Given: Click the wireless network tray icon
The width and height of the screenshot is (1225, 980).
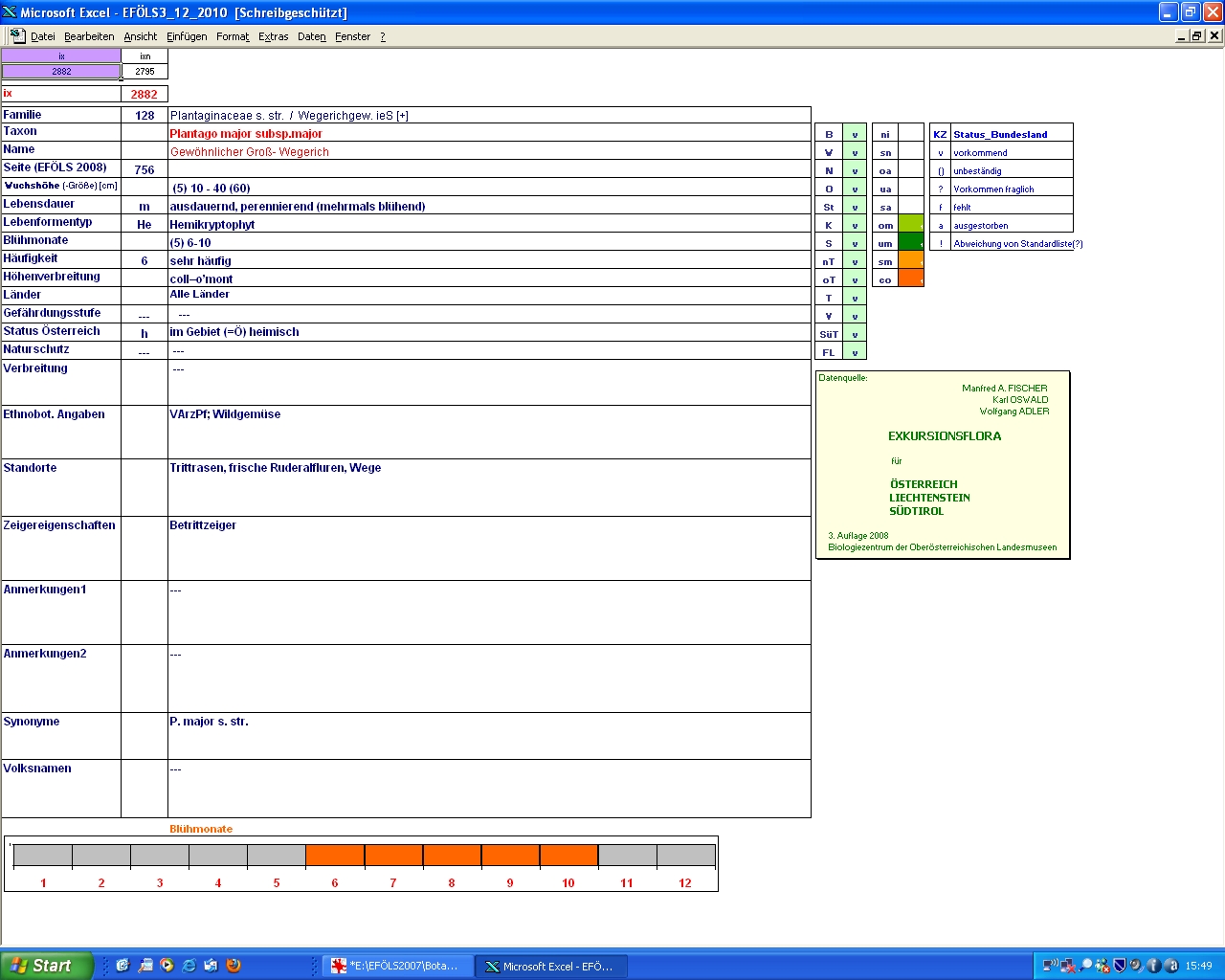Looking at the screenshot, I should click(x=1050, y=966).
